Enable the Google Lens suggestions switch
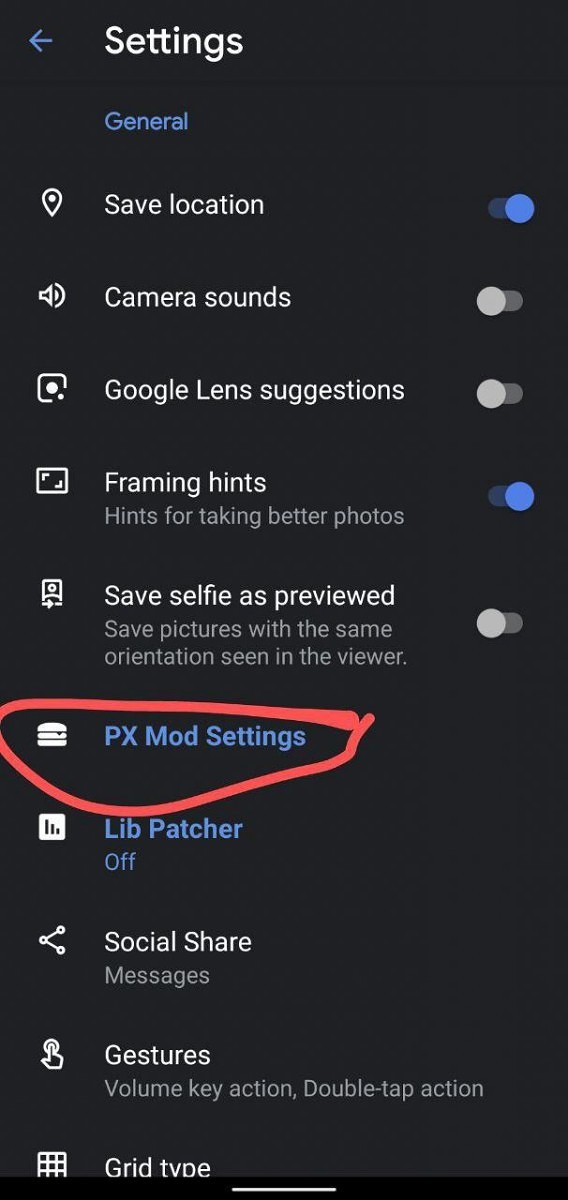 tap(500, 393)
